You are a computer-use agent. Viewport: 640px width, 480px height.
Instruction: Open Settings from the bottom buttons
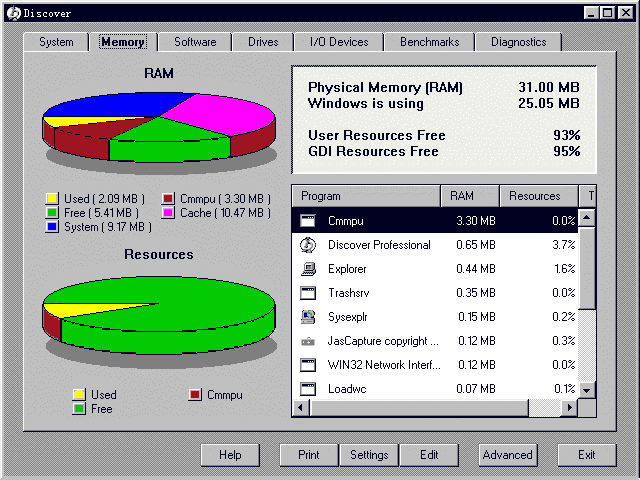pos(369,455)
